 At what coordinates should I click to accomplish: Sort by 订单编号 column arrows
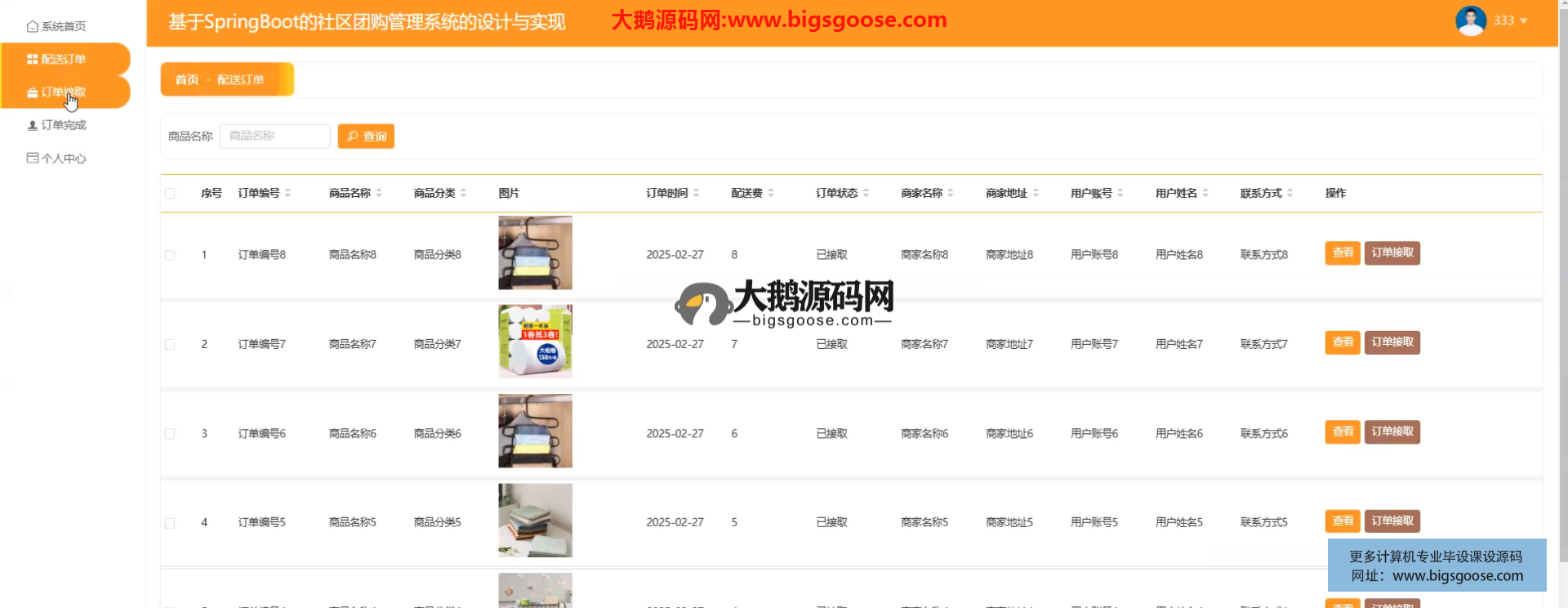pyautogui.click(x=288, y=193)
